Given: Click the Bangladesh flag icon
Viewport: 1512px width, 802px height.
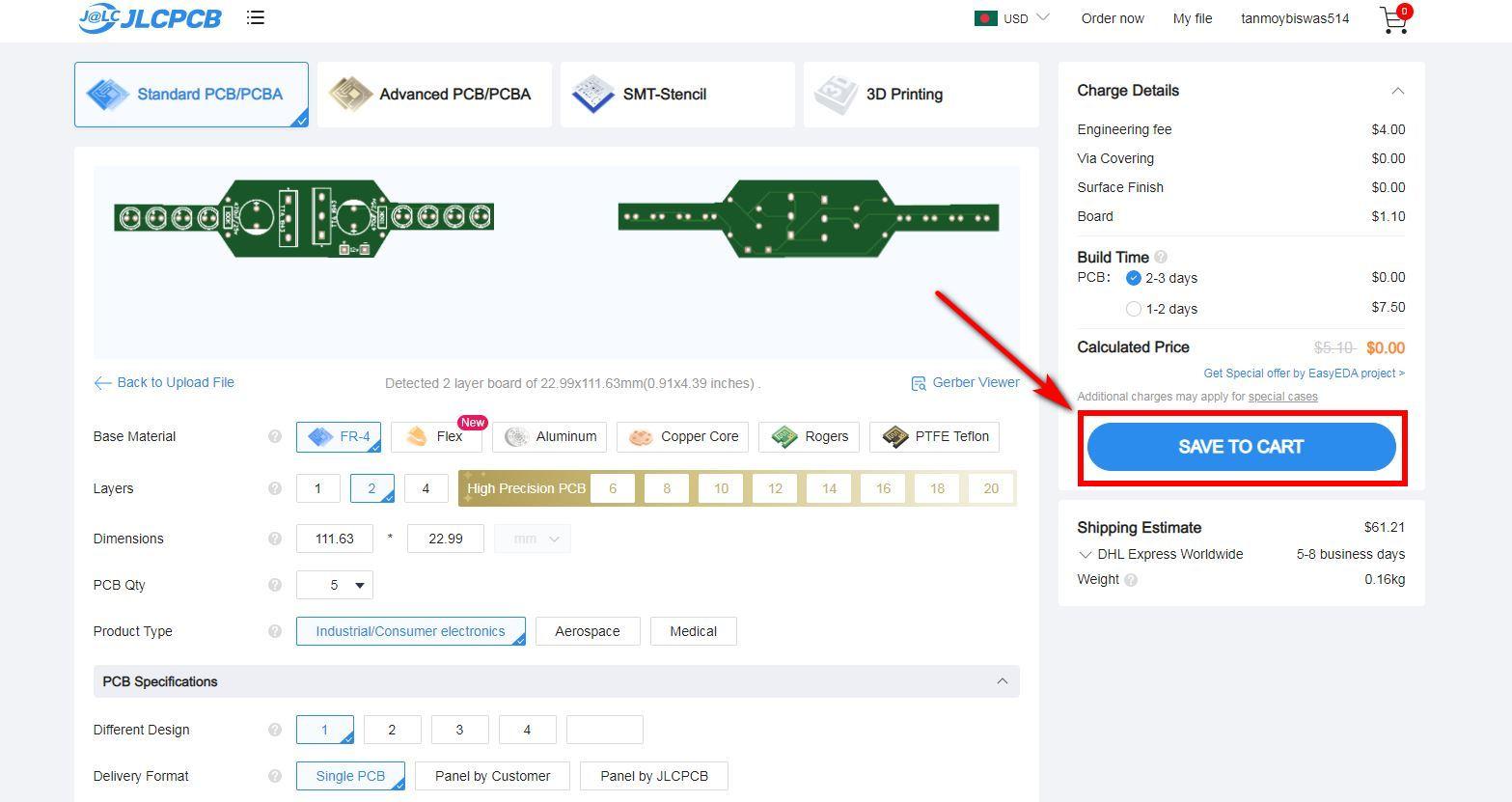Looking at the screenshot, I should (985, 18).
